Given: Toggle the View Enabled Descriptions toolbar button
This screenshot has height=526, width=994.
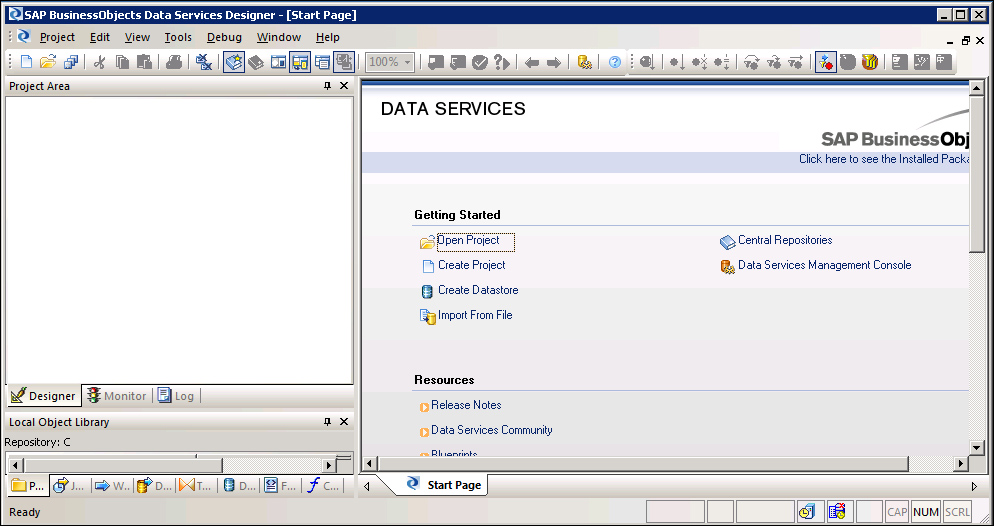Looking at the screenshot, I should click(x=344, y=62).
